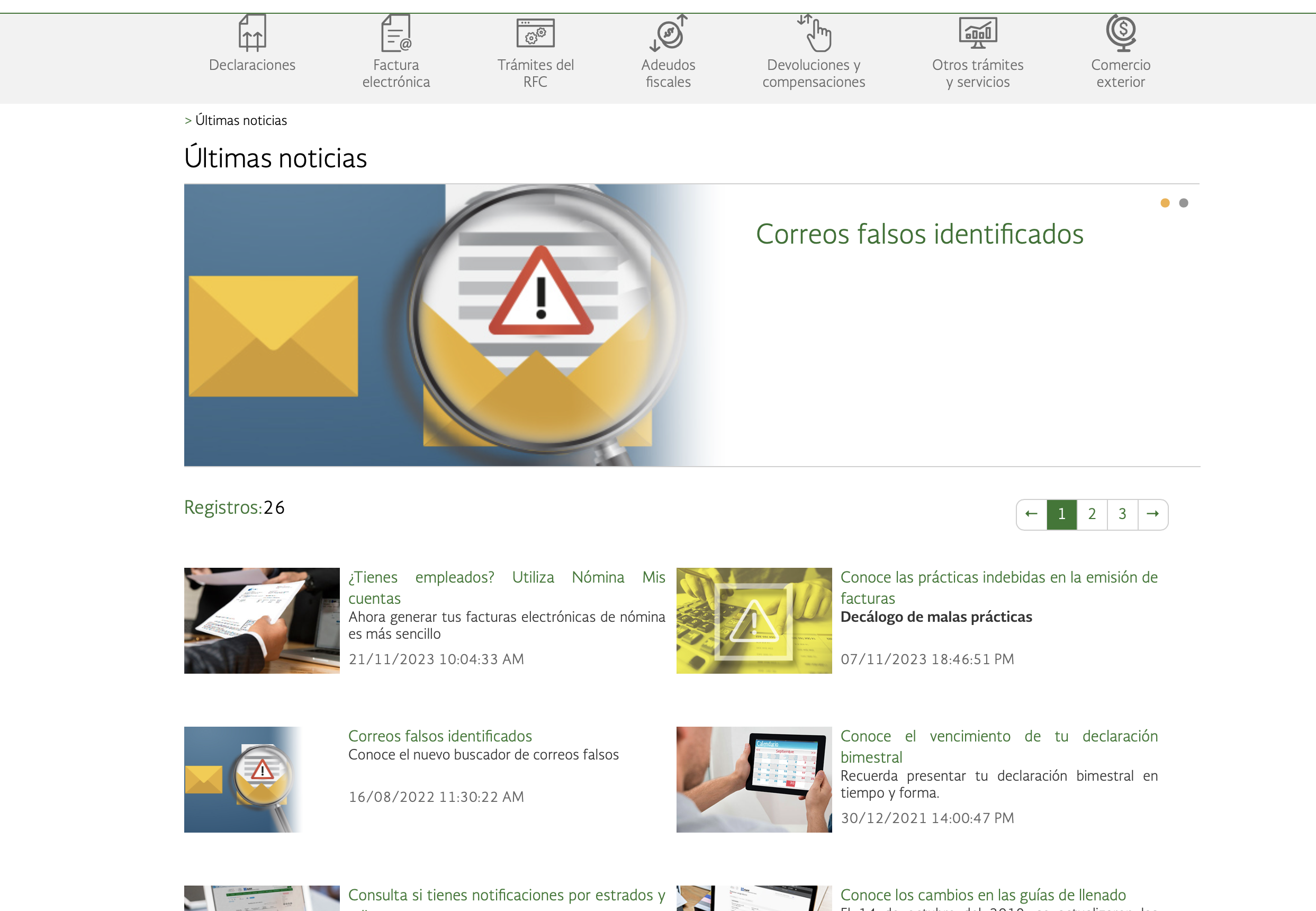Open "Conoce las prácticas indebidas" facturas article

tap(998, 587)
